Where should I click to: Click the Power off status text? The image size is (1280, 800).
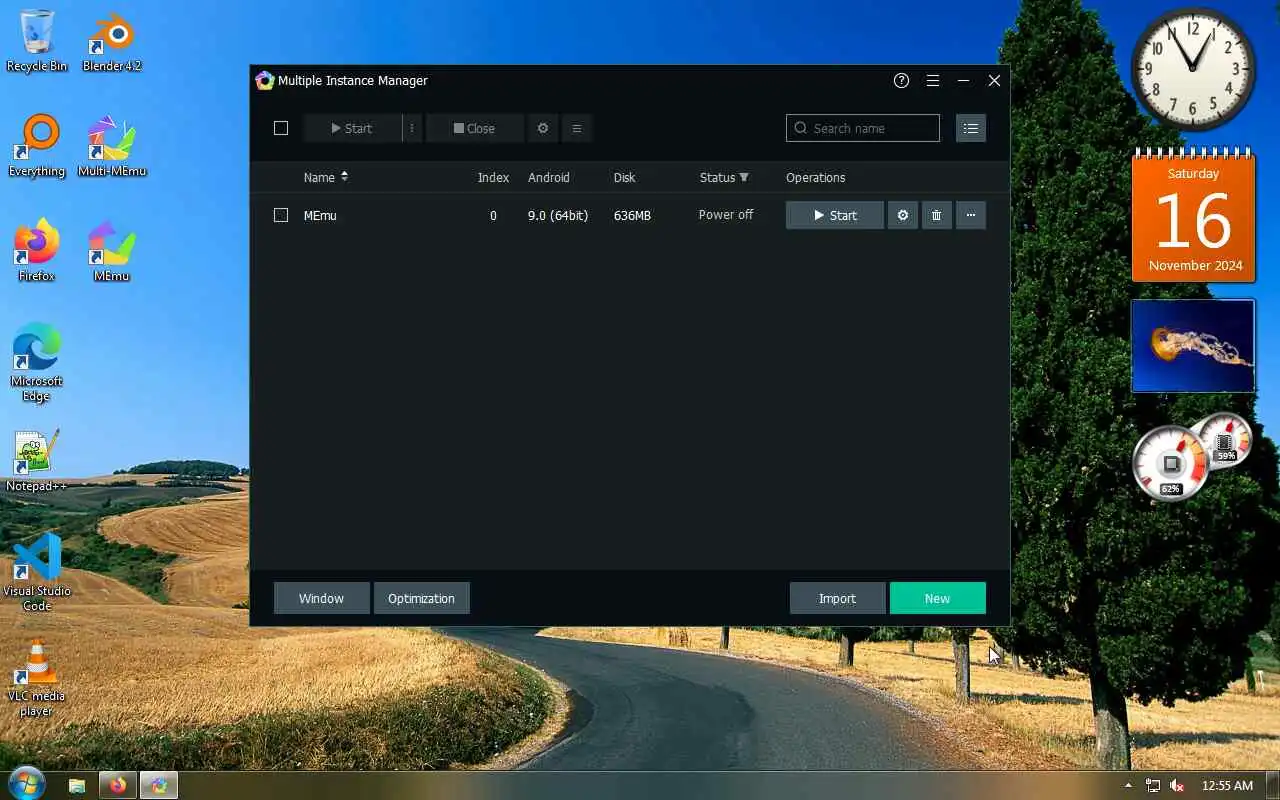[x=726, y=215]
